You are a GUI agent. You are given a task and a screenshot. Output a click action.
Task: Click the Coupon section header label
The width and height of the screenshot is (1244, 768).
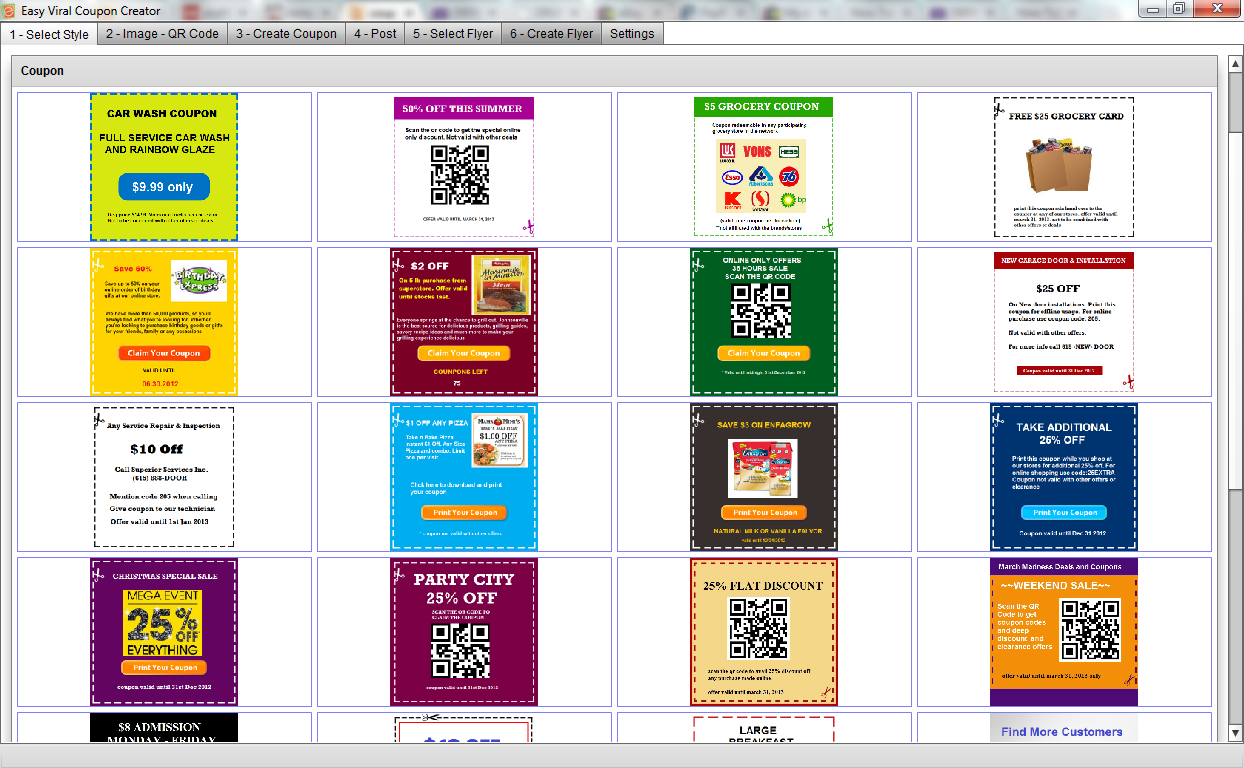point(42,71)
